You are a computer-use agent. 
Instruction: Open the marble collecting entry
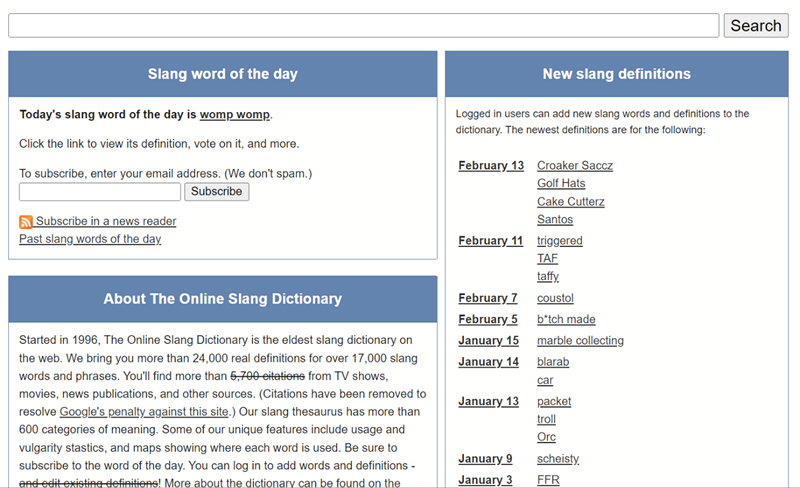580,341
